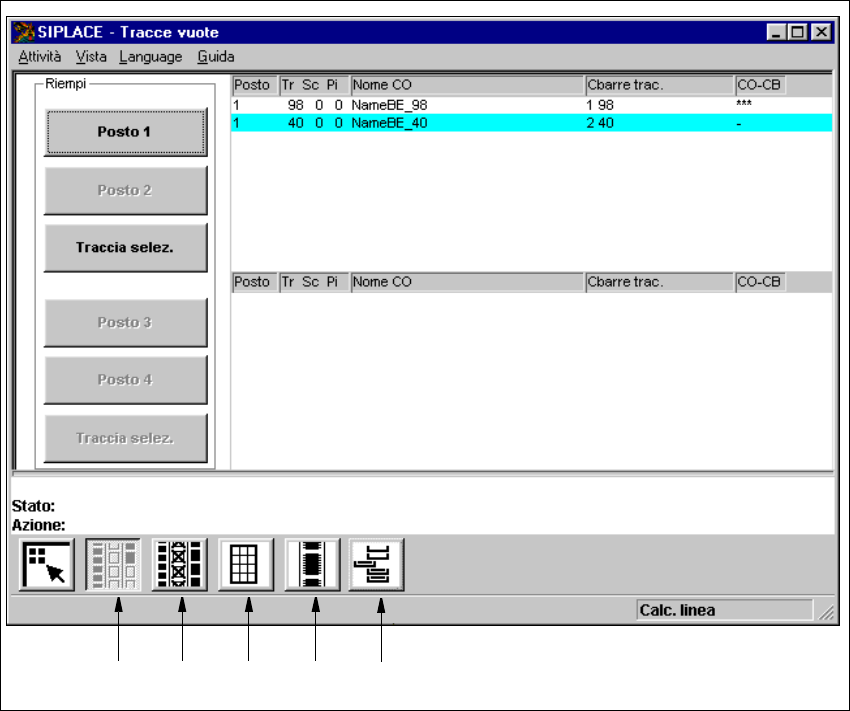Click the Calc. linea status bar field
Viewport: 850px width, 711px height.
tap(725, 610)
